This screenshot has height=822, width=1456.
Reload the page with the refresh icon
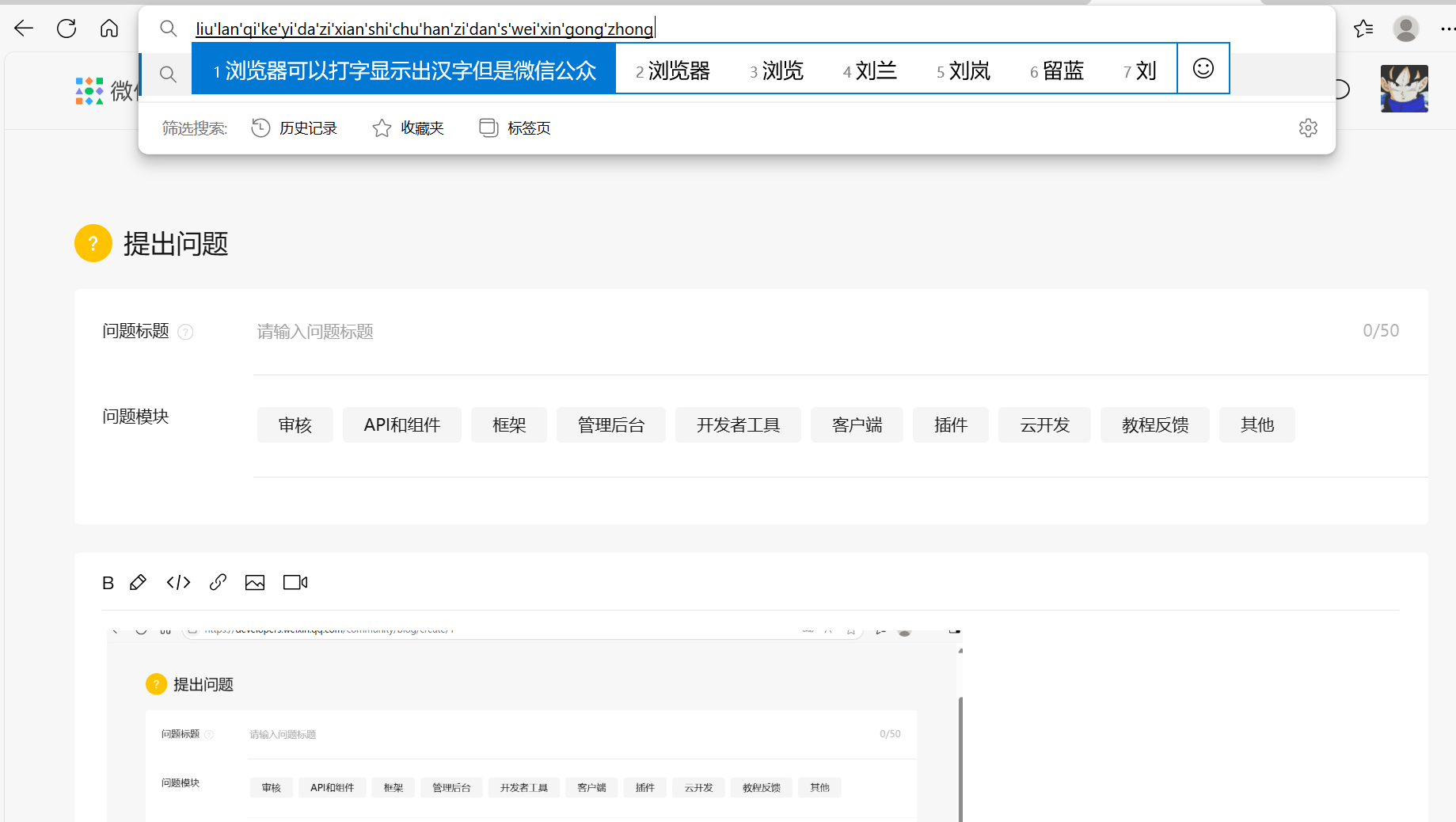67,29
